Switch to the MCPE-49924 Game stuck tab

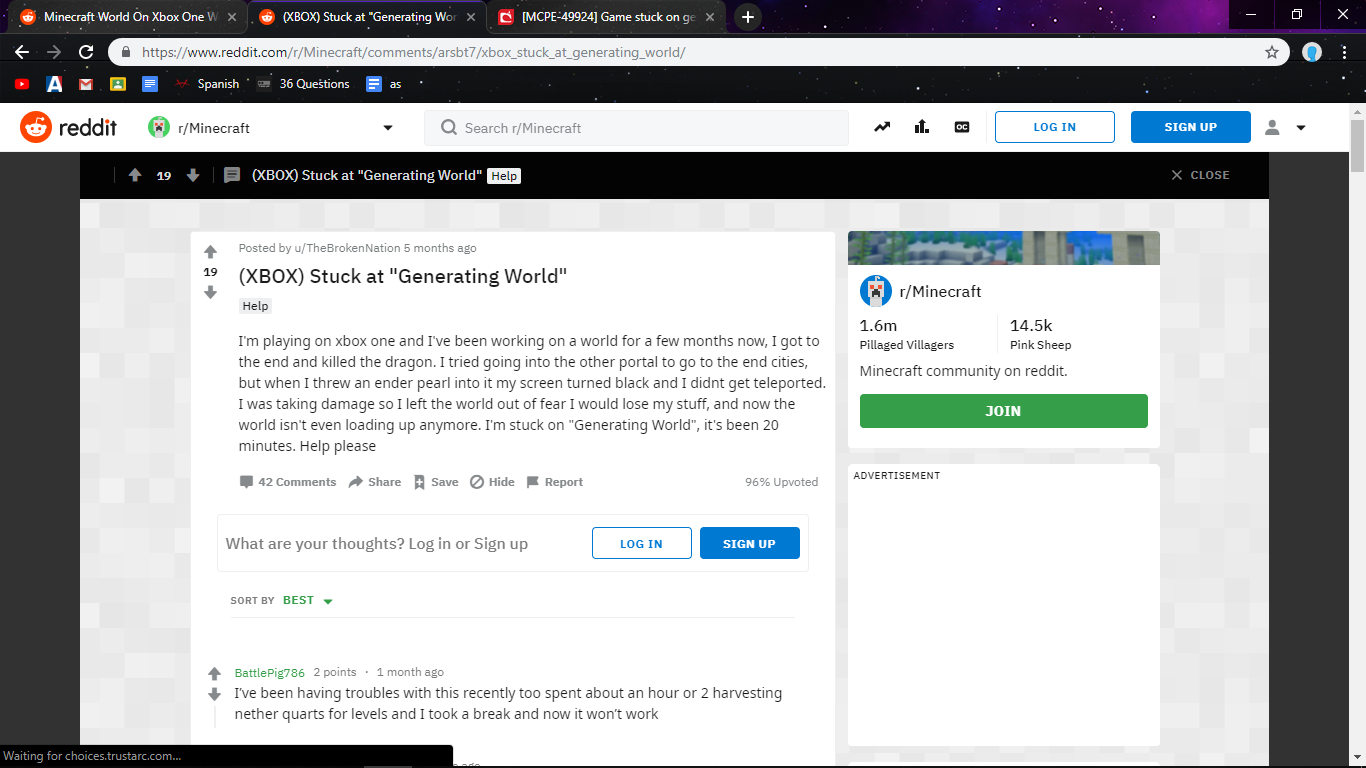click(x=605, y=17)
